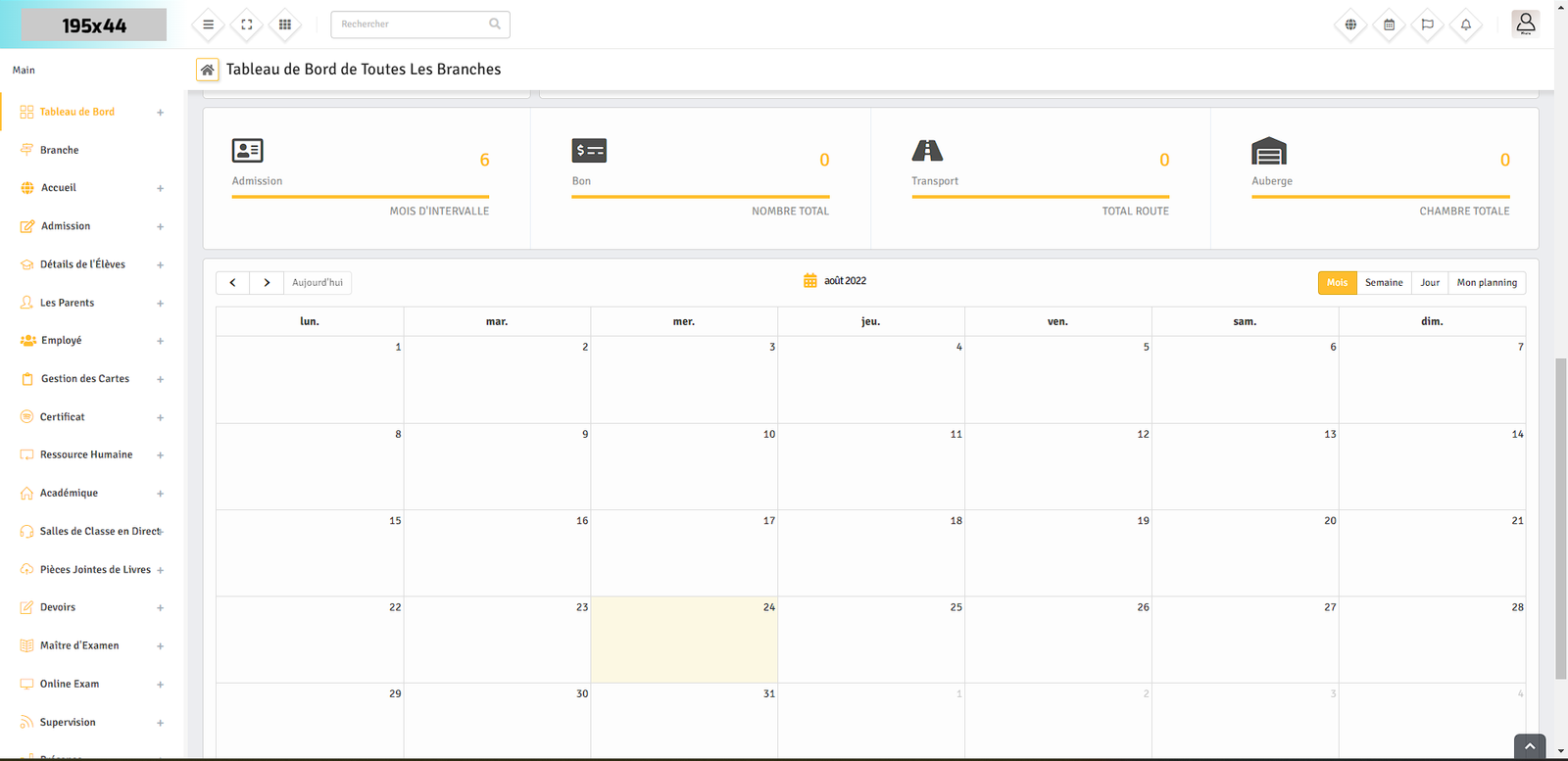Screen dimensions: 1568x761
Task: Go to previous month in calendar
Action: (232, 283)
